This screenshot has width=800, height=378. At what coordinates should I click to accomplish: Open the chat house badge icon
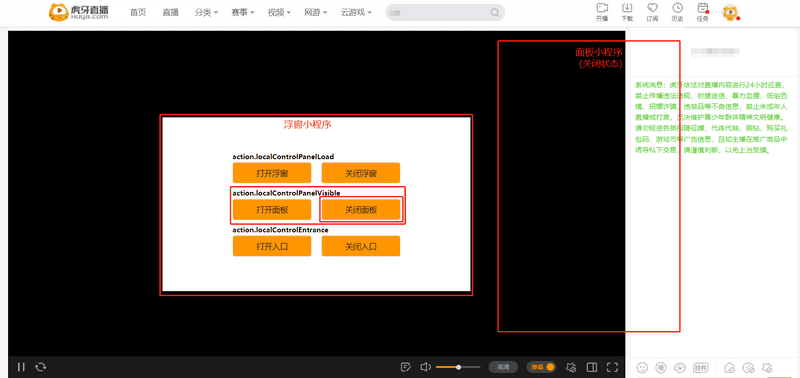point(730,367)
